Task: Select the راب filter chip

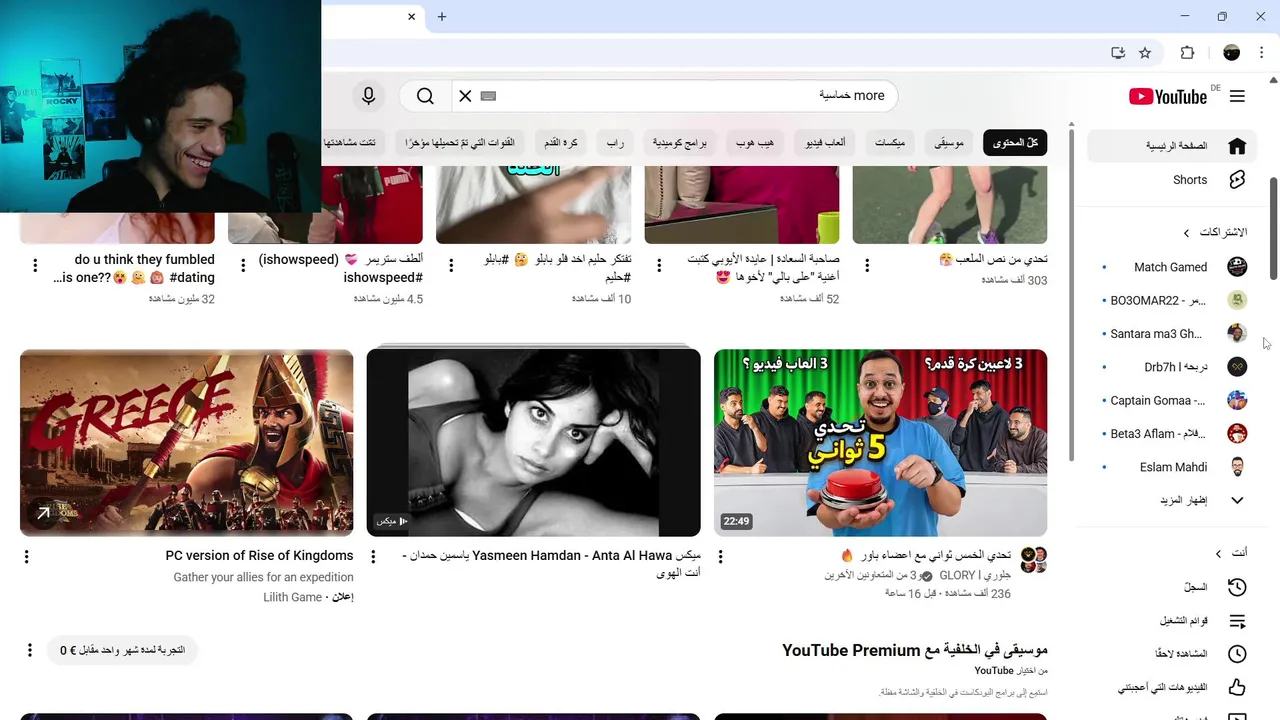Action: click(615, 143)
